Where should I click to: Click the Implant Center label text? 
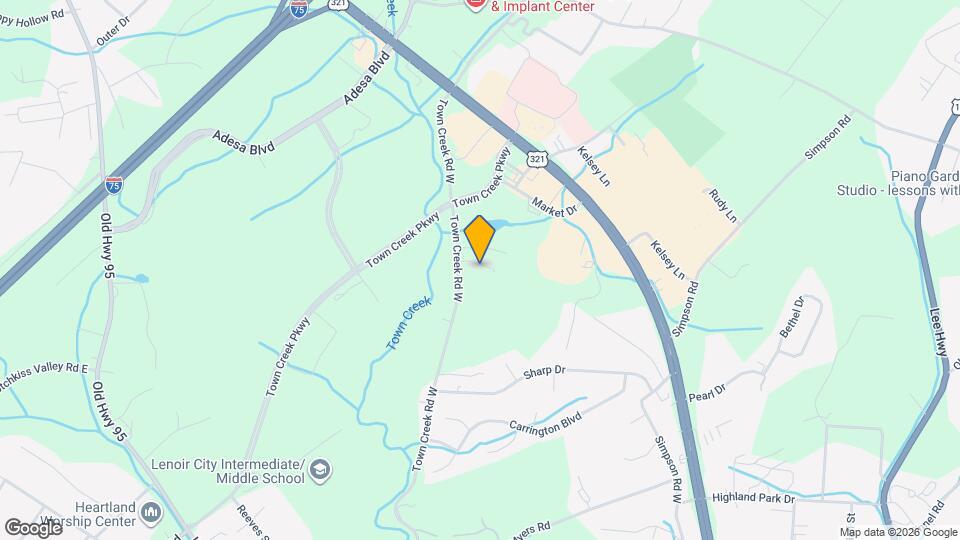pos(542,6)
